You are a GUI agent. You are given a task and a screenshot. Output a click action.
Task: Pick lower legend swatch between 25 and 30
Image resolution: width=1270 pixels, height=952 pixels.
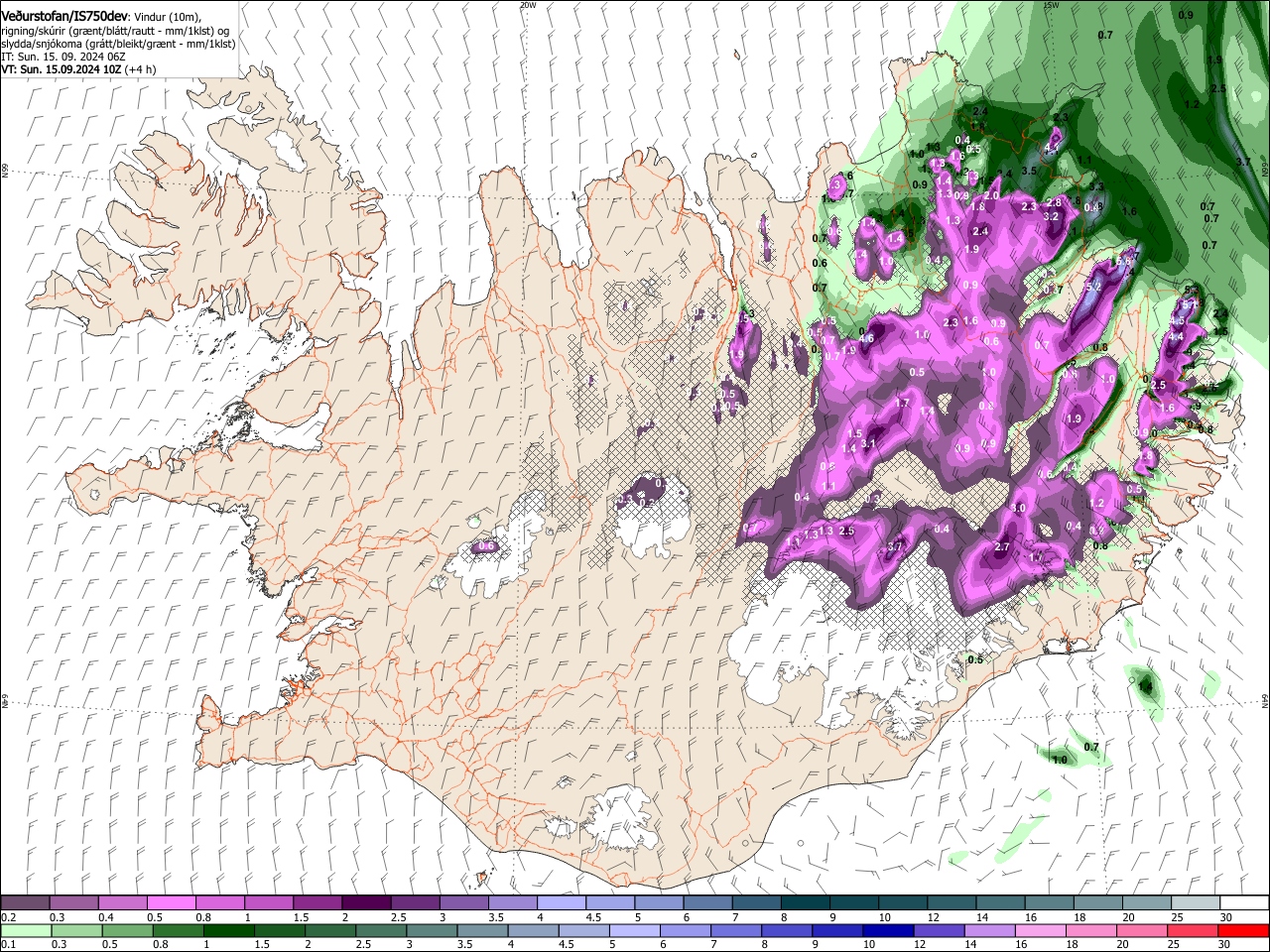[x=1193, y=930]
